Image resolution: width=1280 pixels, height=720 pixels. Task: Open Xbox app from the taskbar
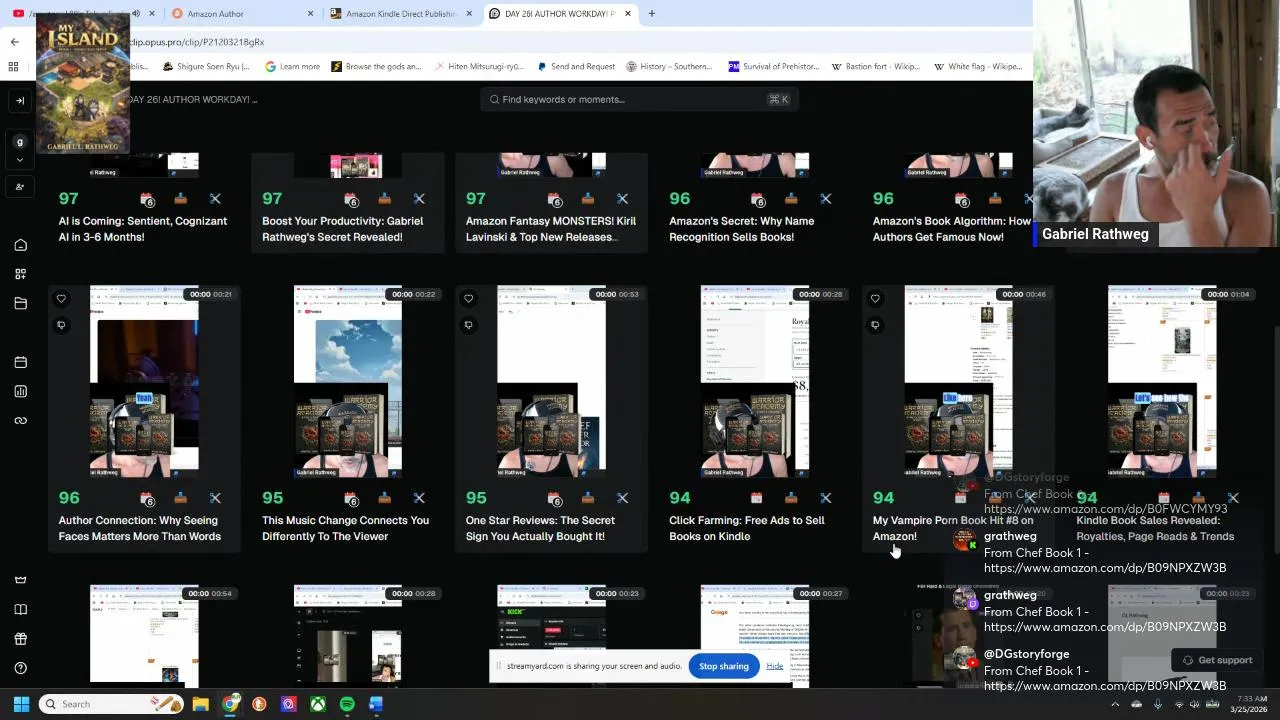[317, 704]
